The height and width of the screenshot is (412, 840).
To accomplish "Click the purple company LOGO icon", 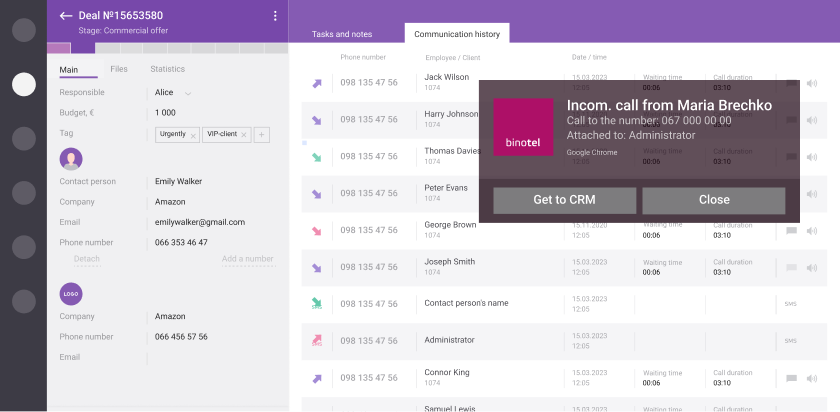I will coord(71,294).
